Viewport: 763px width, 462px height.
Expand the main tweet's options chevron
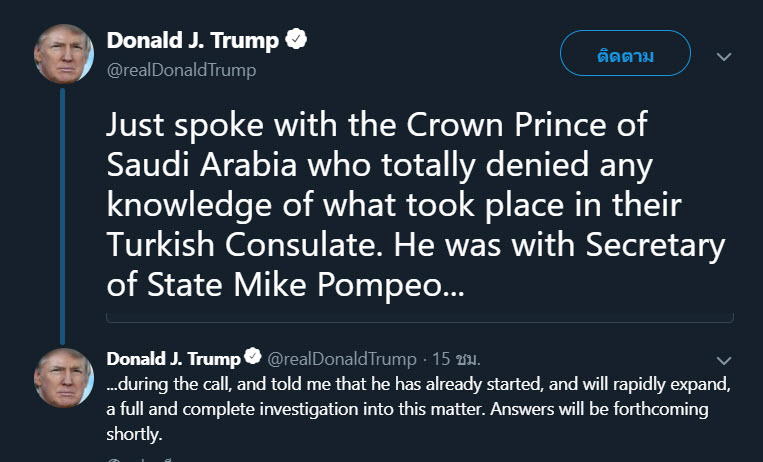[x=724, y=57]
